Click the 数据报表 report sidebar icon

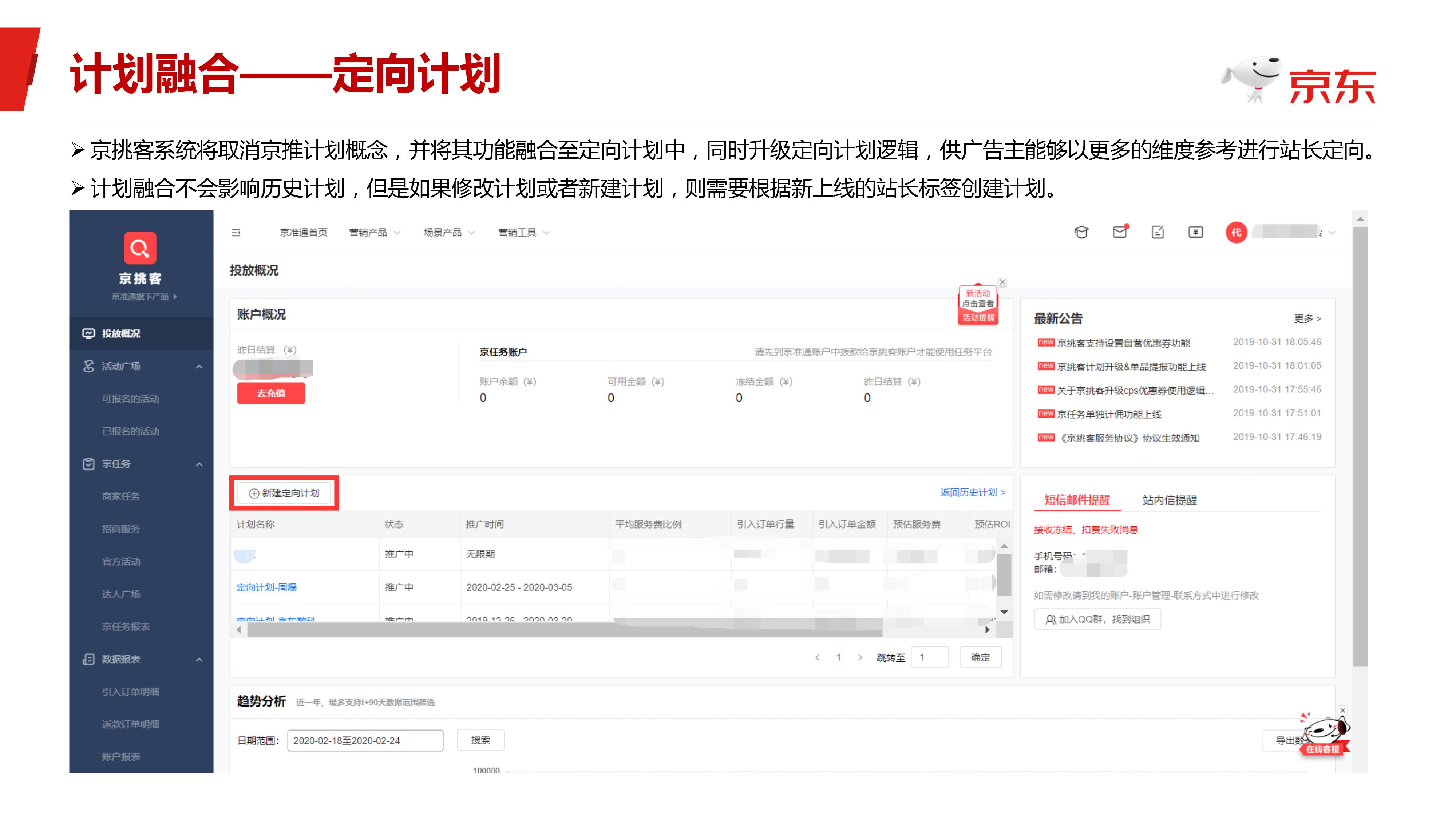coord(89,660)
